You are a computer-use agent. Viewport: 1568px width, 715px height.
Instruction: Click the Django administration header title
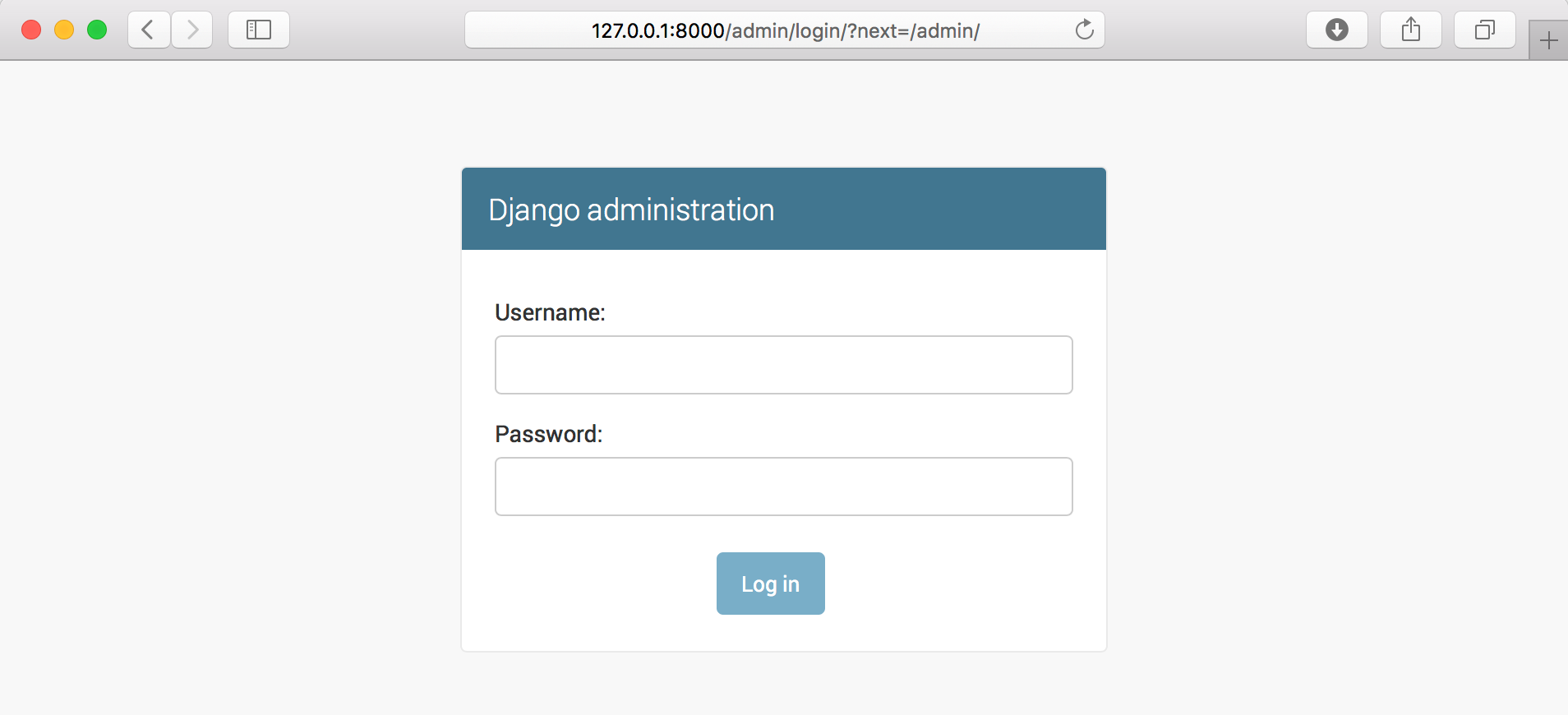[631, 210]
